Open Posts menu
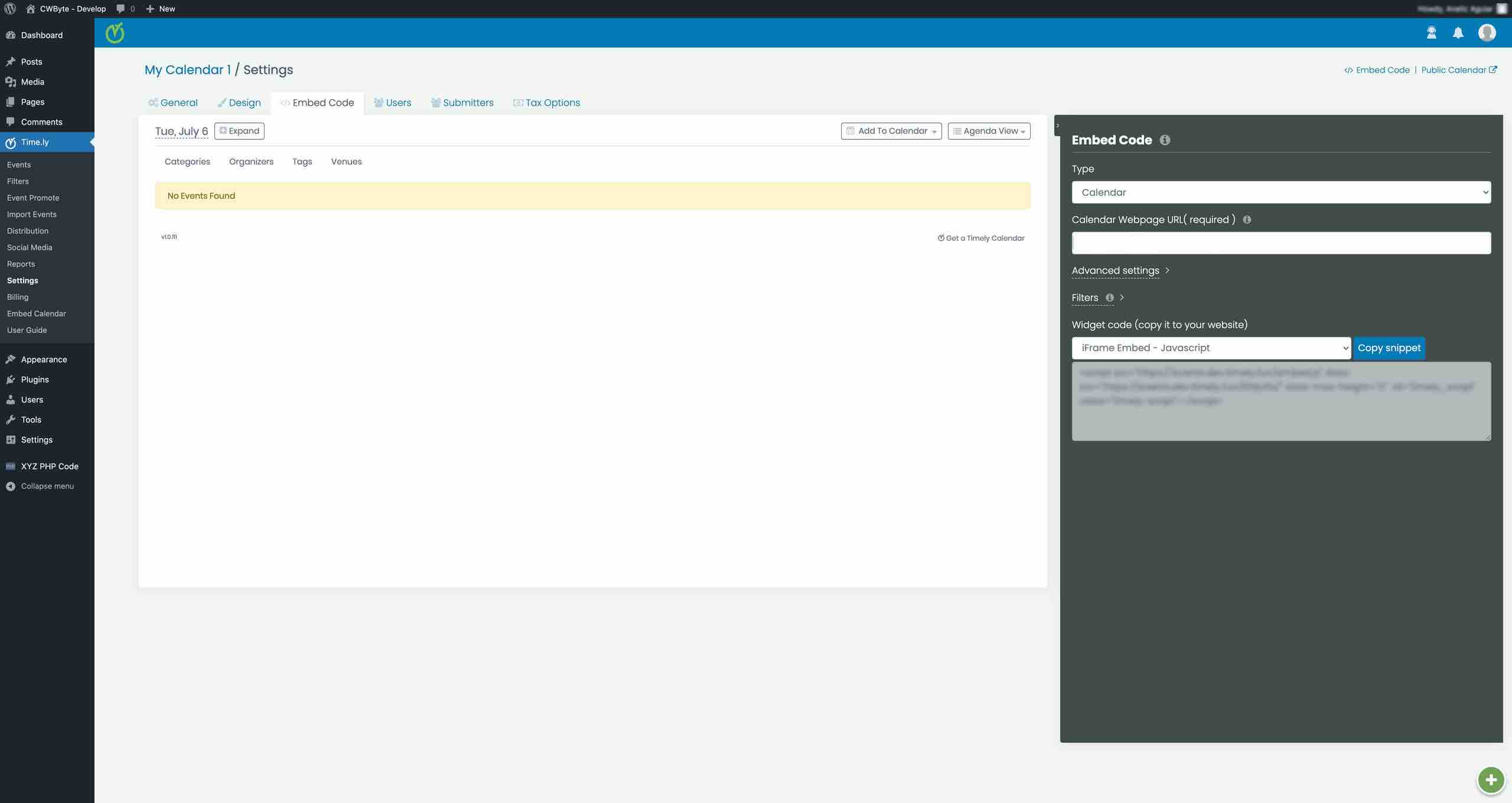This screenshot has width=1512, height=803. [x=47, y=62]
